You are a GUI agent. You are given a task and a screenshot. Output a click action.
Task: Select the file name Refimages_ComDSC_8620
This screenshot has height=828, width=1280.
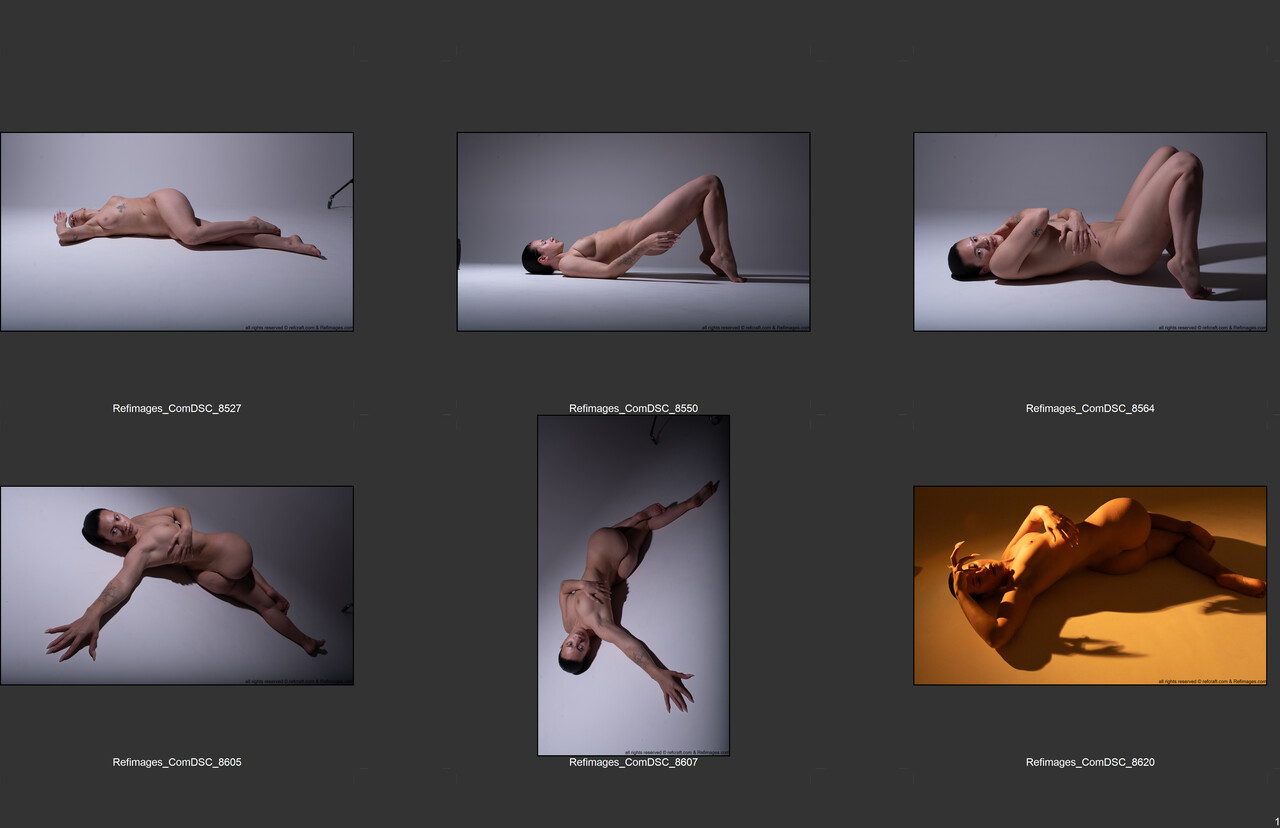(x=1090, y=762)
